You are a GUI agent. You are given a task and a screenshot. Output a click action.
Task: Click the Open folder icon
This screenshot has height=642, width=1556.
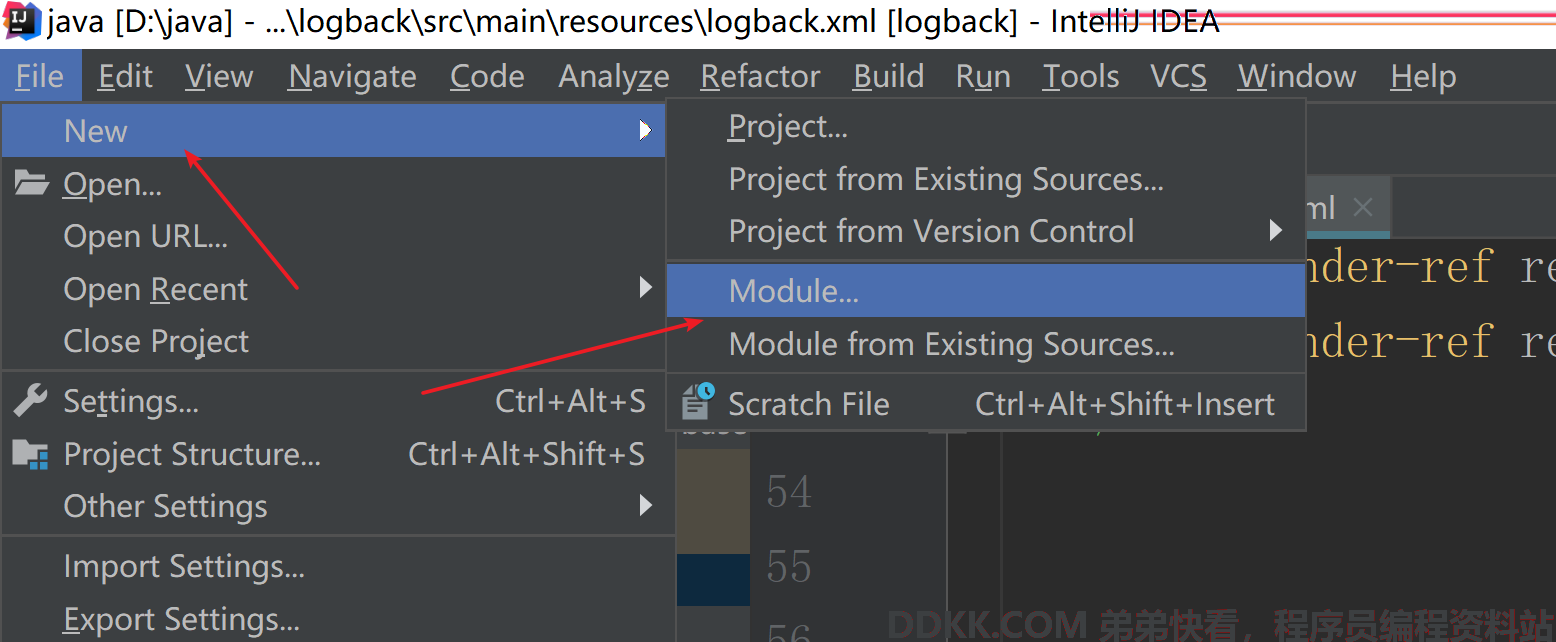31,184
